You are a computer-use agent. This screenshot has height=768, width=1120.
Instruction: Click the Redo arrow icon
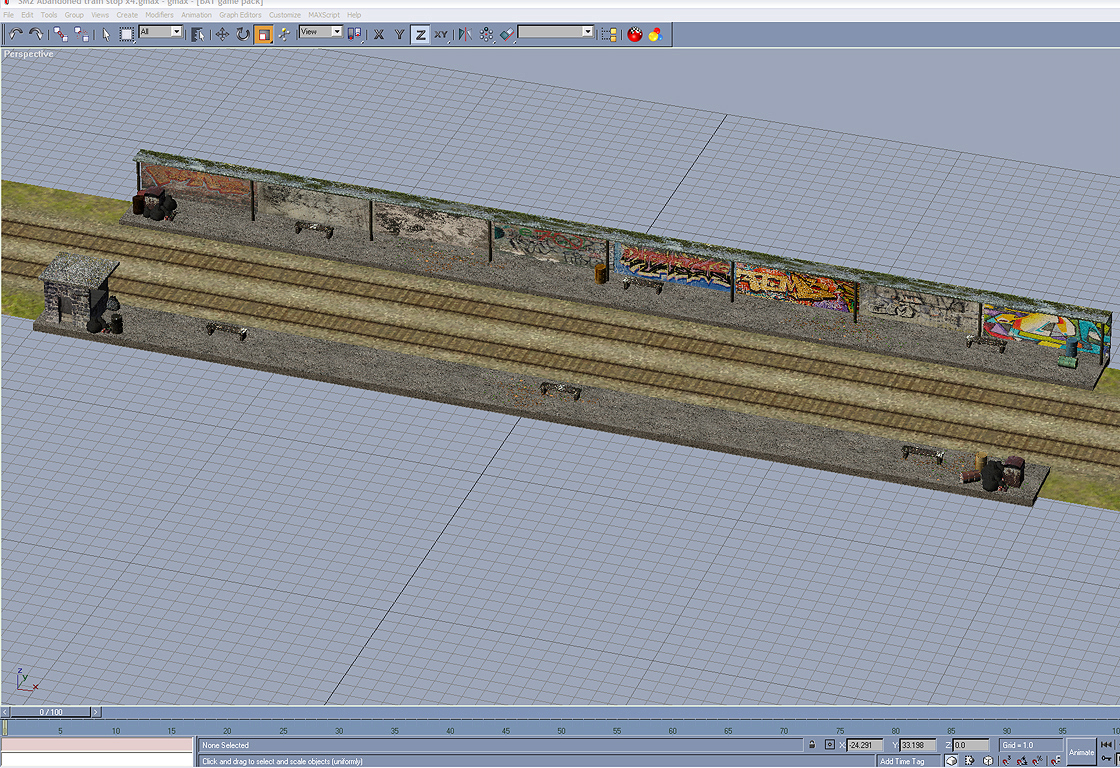point(35,34)
